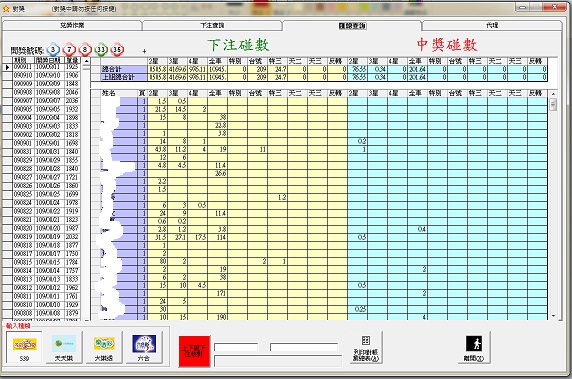
Task: Select period row 090910 in the draw list
Action: click(41, 75)
